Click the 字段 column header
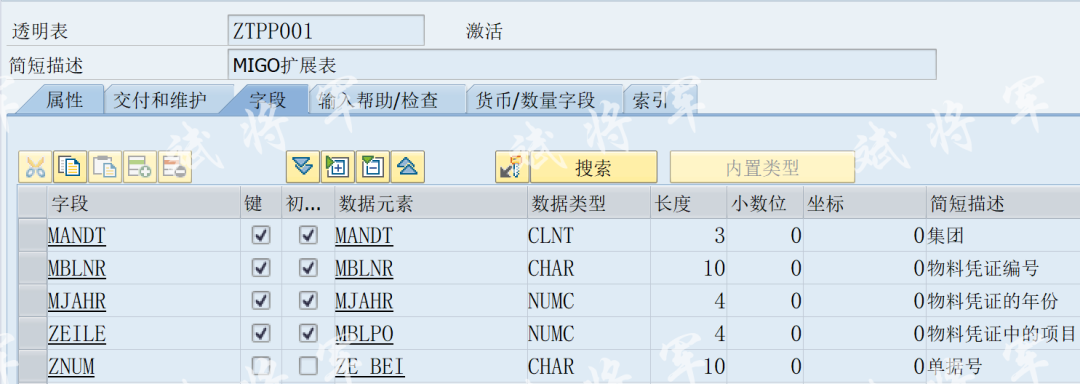The image size is (1080, 384). (143, 203)
